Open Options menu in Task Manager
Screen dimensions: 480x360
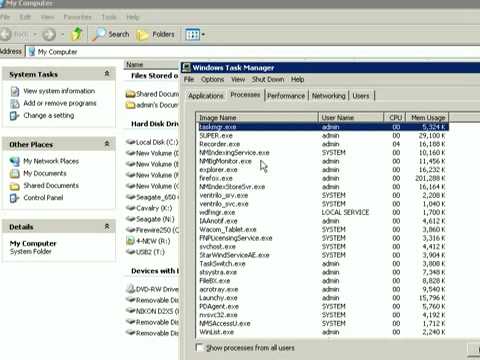pyautogui.click(x=212, y=79)
